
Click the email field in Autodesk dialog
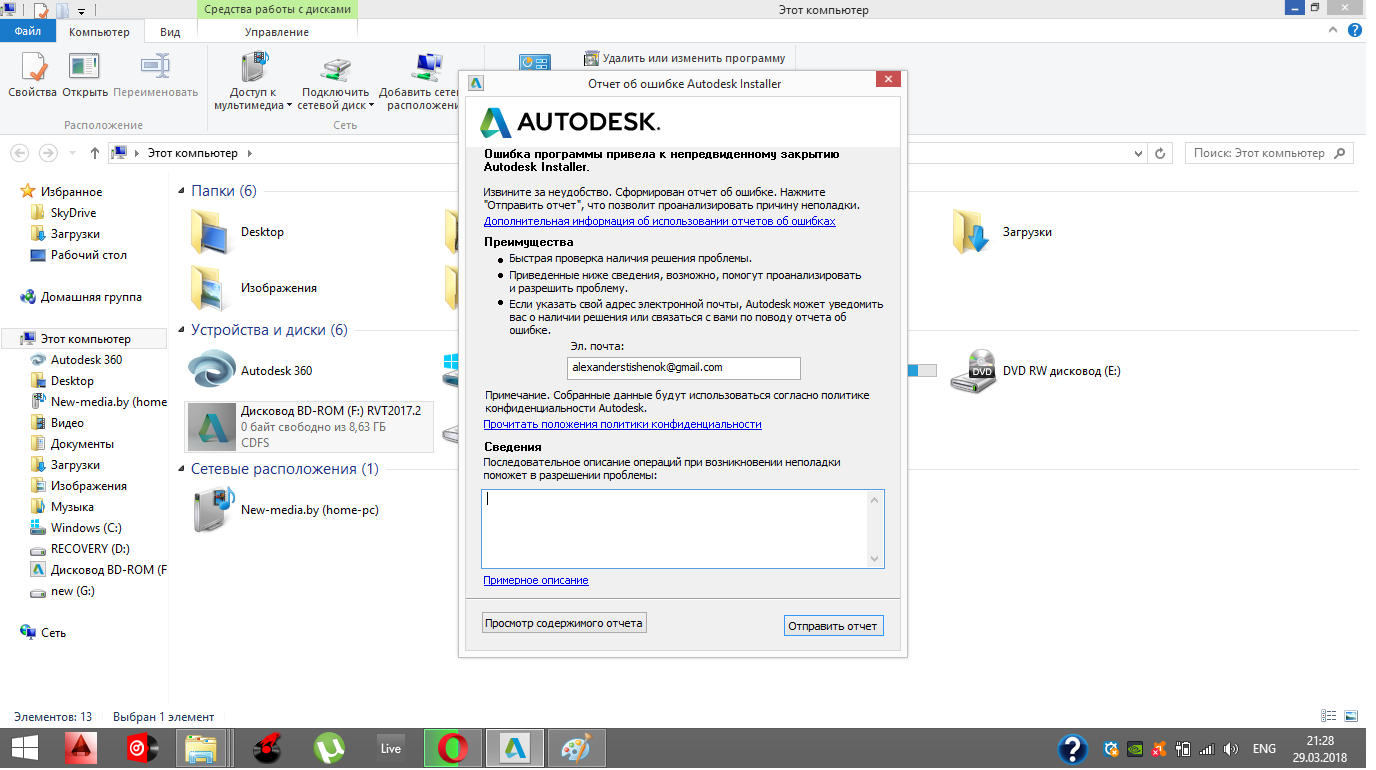683,368
